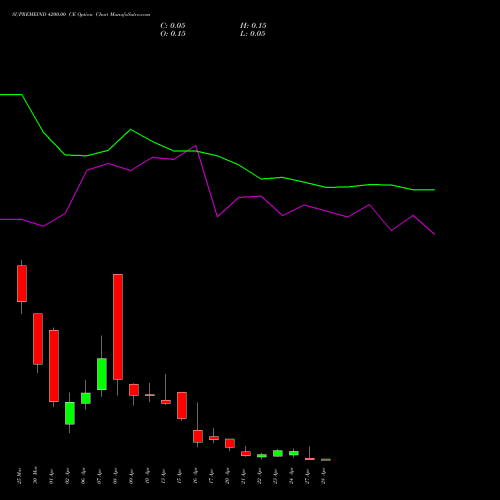The image size is (500, 500).
Task: Click the red candle above 16 Apr
Action: tap(198, 436)
